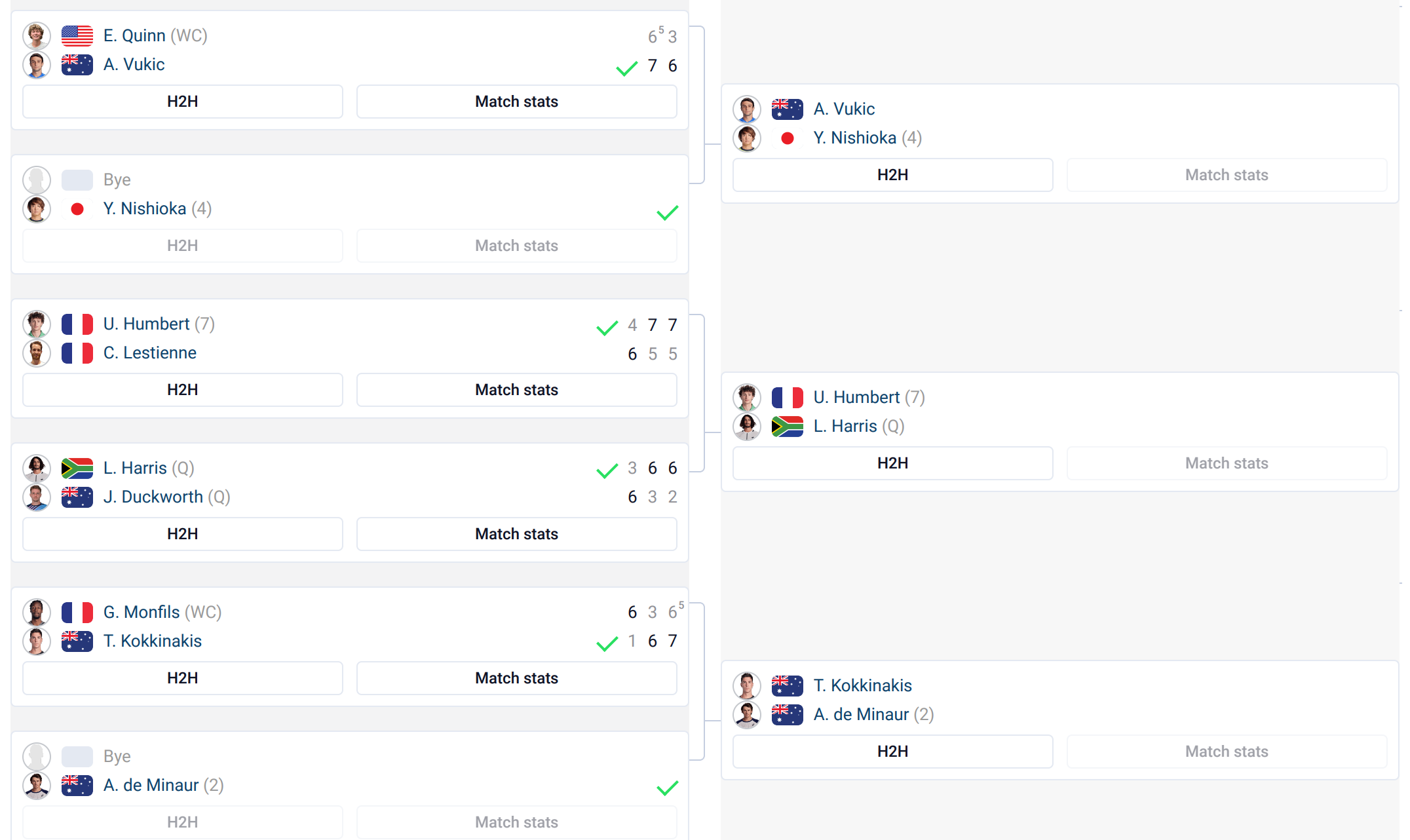Click the winner checkmark next to A. Vukic

[626, 68]
